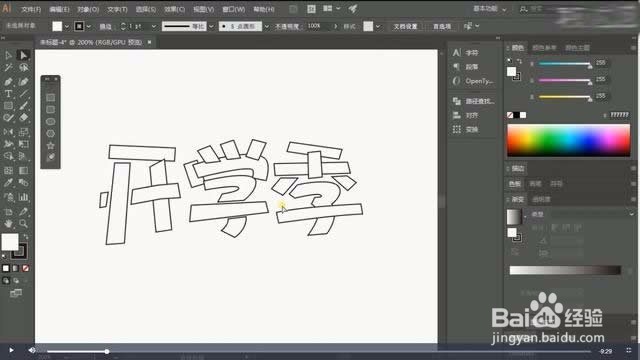This screenshot has width=640, height=360.
Task: Expand opacity value arrow
Action: [x=336, y=26]
